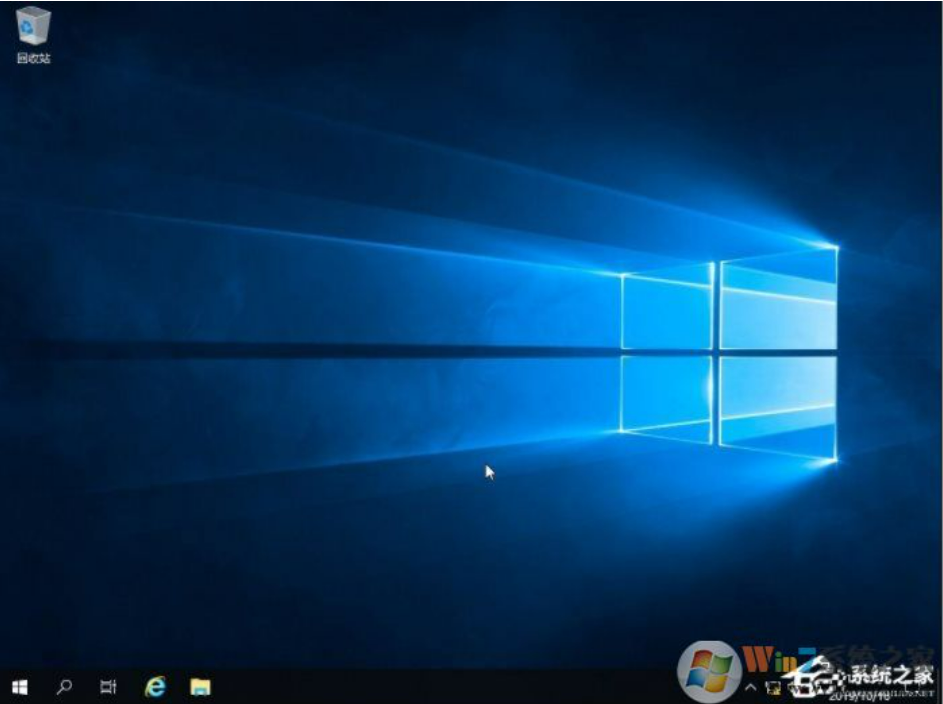Open taskbar search magnifier
This screenshot has width=943, height=704.
coord(65,687)
